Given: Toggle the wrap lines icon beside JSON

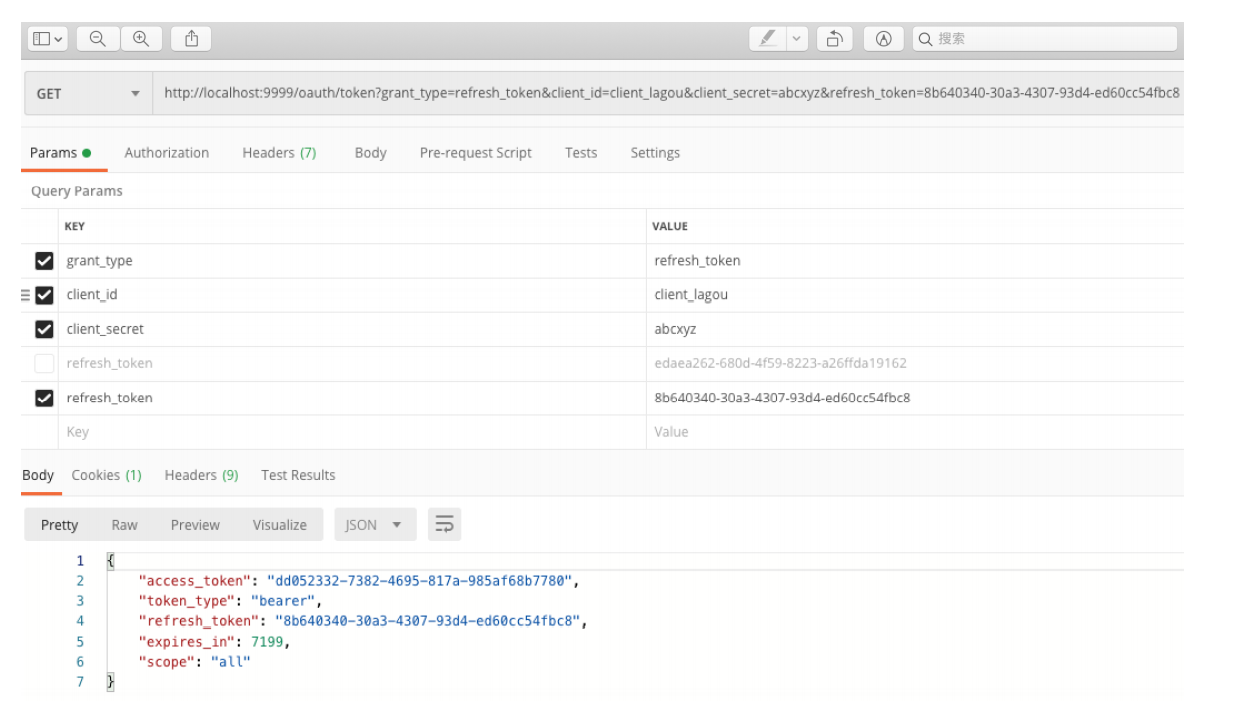Looking at the screenshot, I should tap(444, 524).
